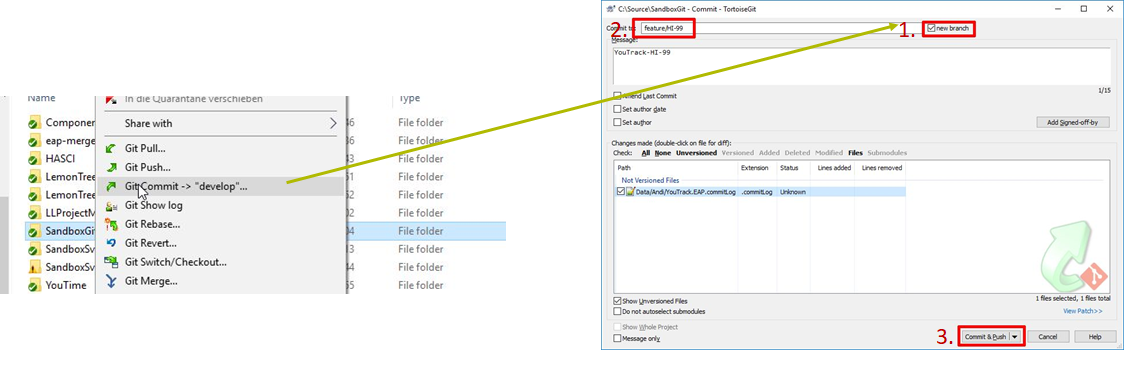Sort by the Extension column header
The image size is (1124, 365).
pos(758,168)
